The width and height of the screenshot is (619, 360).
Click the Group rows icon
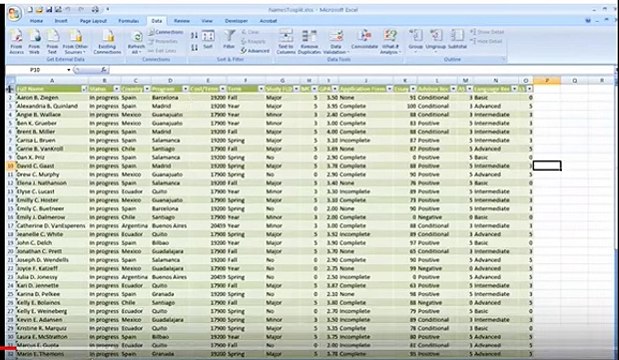[x=416, y=41]
